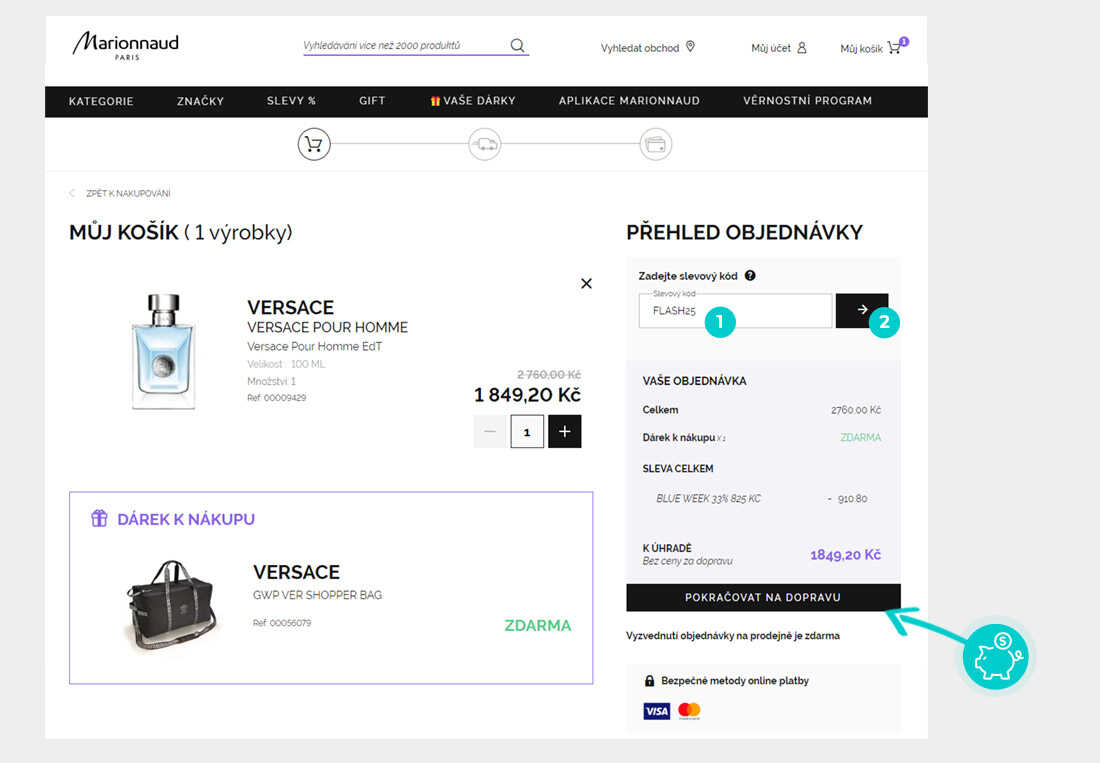Viewport: 1100px width, 763px height.
Task: Click the Můj účet link
Action: pyautogui.click(x=771, y=48)
